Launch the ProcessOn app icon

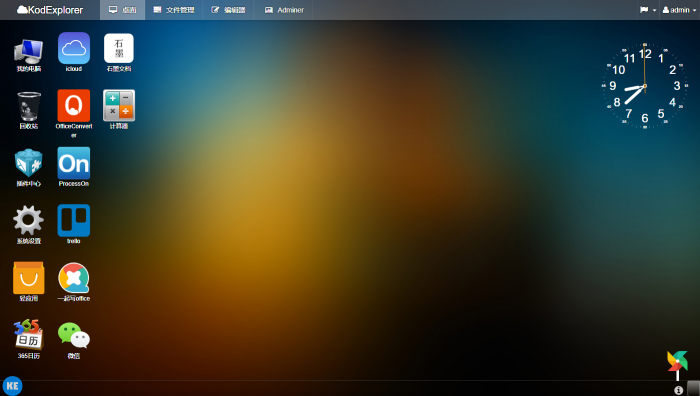[x=74, y=163]
